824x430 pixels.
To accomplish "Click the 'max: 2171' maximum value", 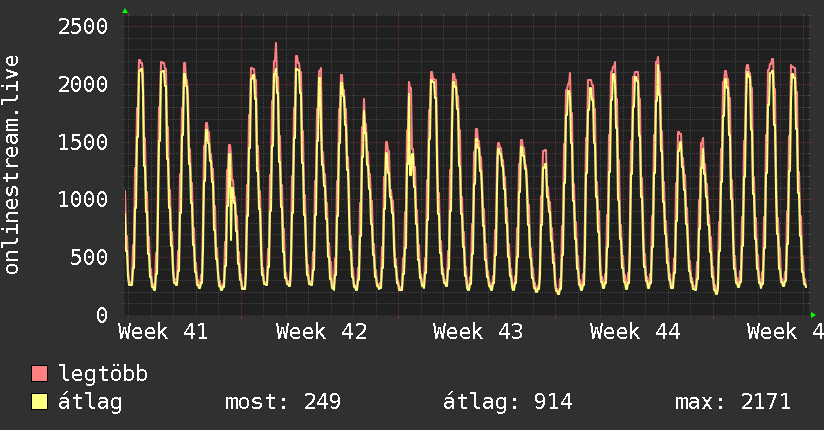I will [x=733, y=402].
